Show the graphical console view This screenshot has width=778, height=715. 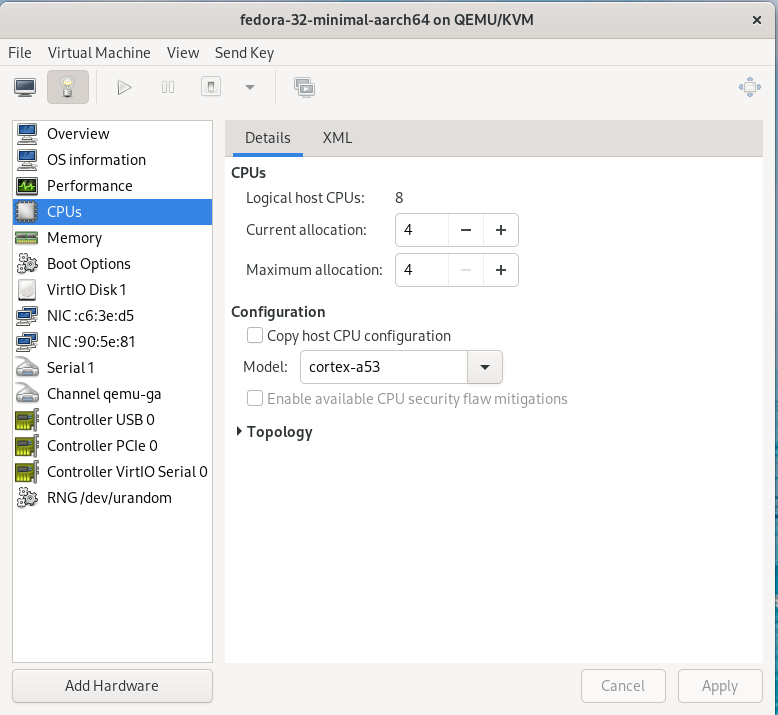tap(25, 87)
